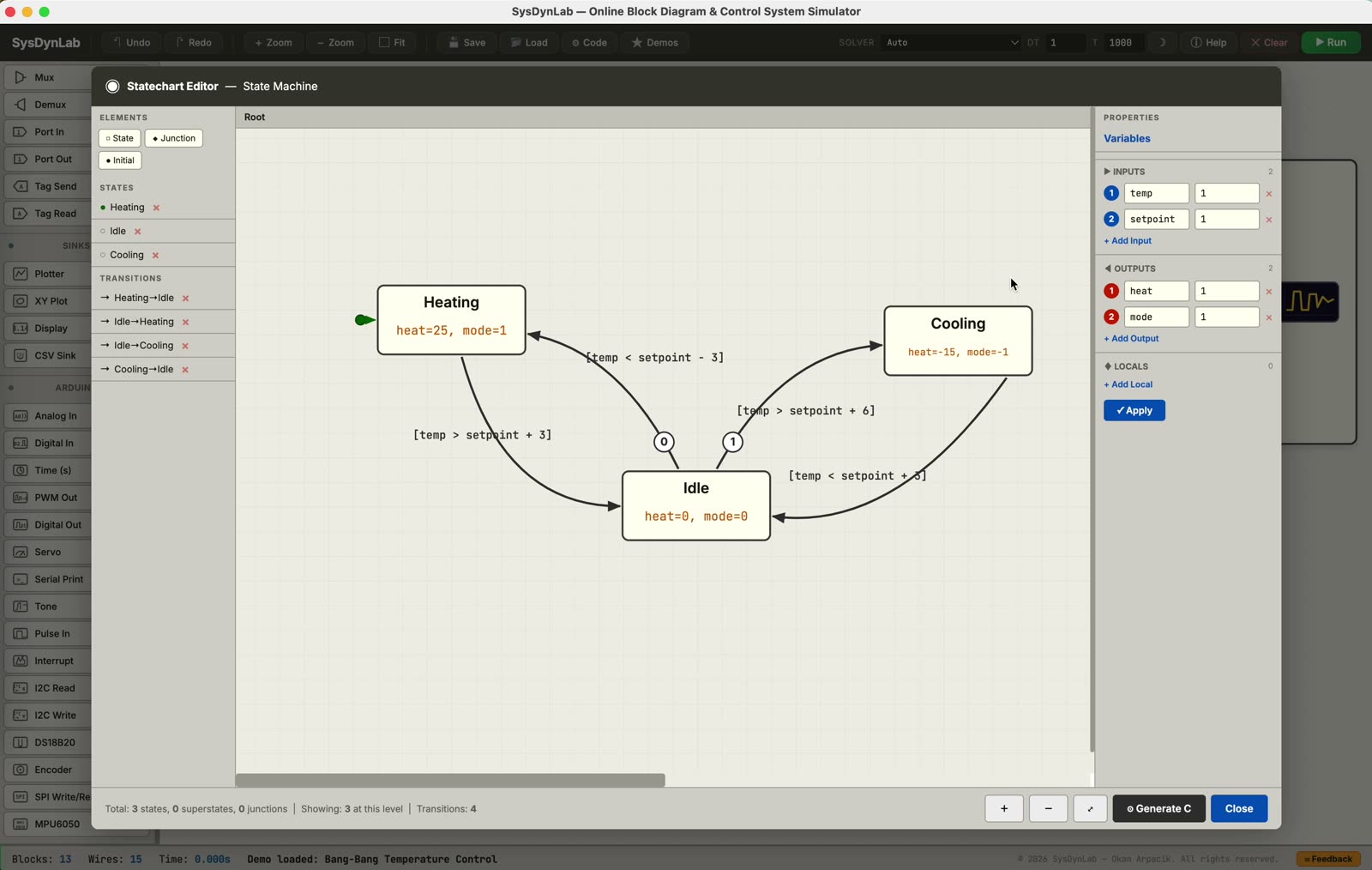
Task: Choose the Encoder block
Action: 50,770
